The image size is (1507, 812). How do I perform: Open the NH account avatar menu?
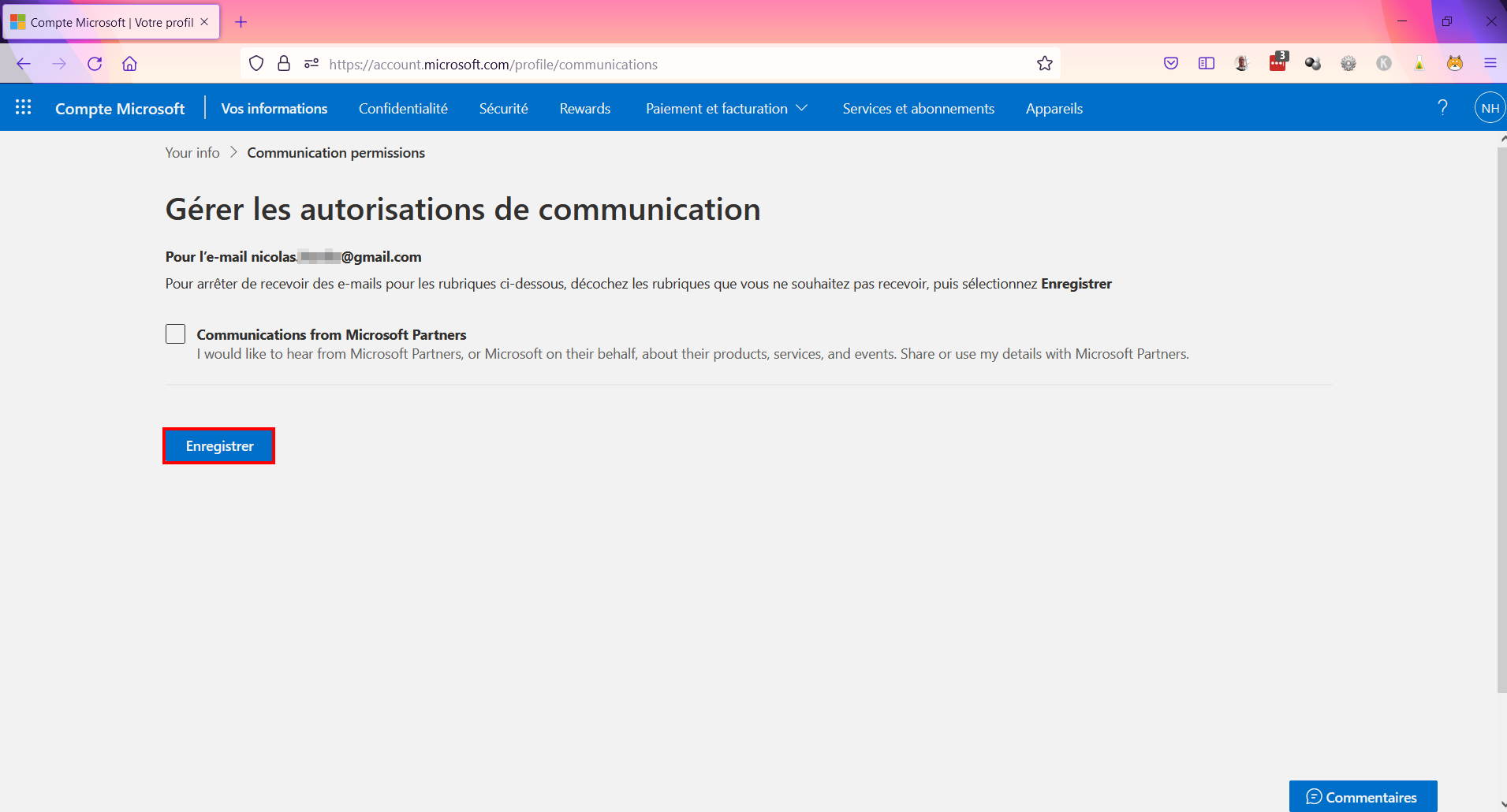(x=1490, y=108)
